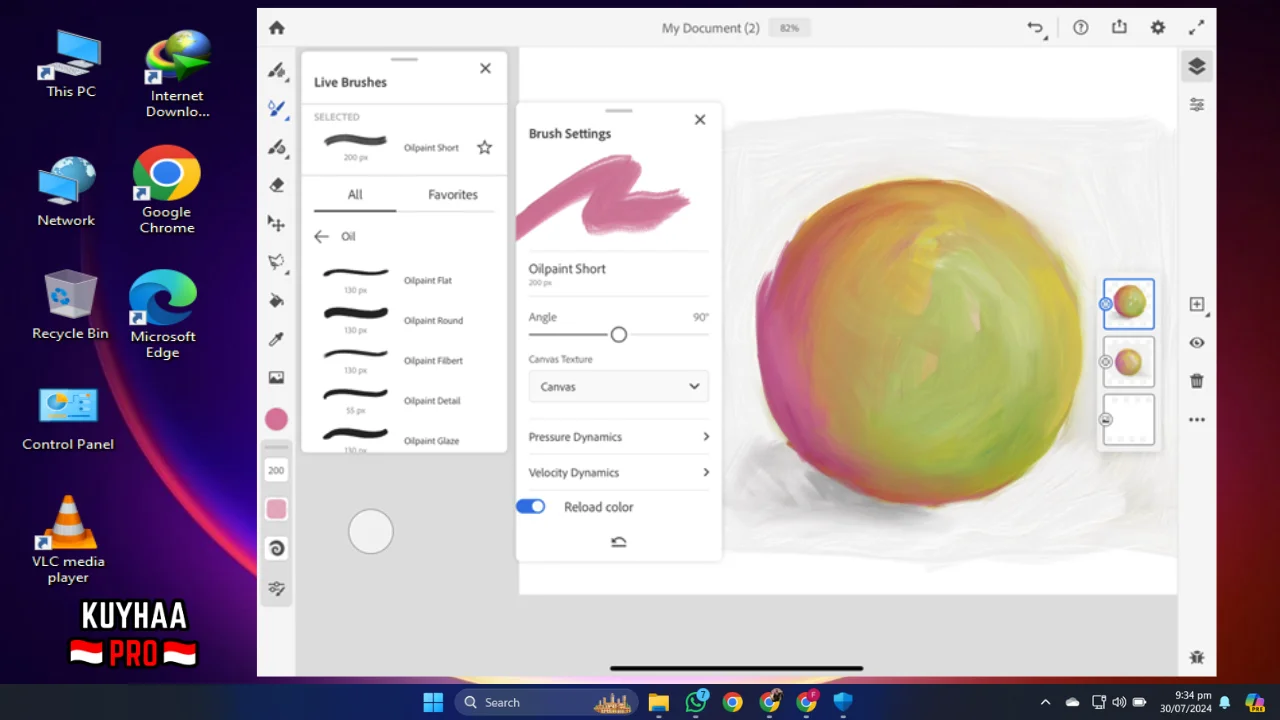Open brush settings in the toolbar

(x=277, y=589)
